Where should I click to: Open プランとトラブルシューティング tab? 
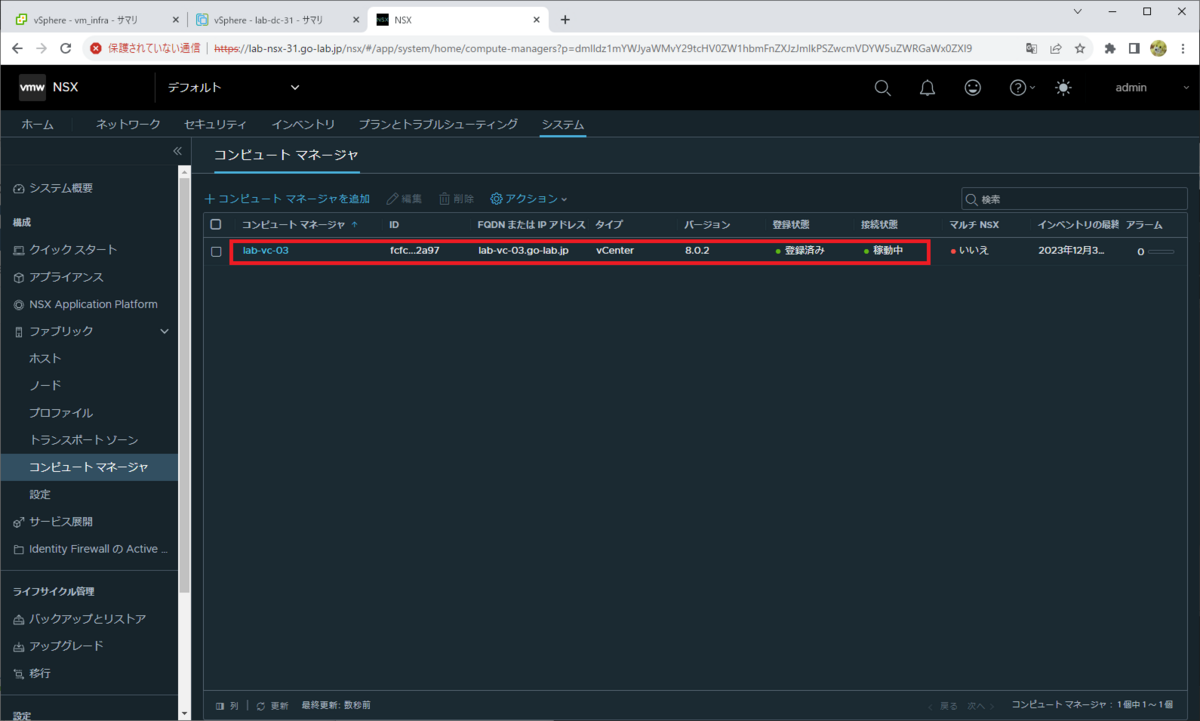pyautogui.click(x=438, y=124)
